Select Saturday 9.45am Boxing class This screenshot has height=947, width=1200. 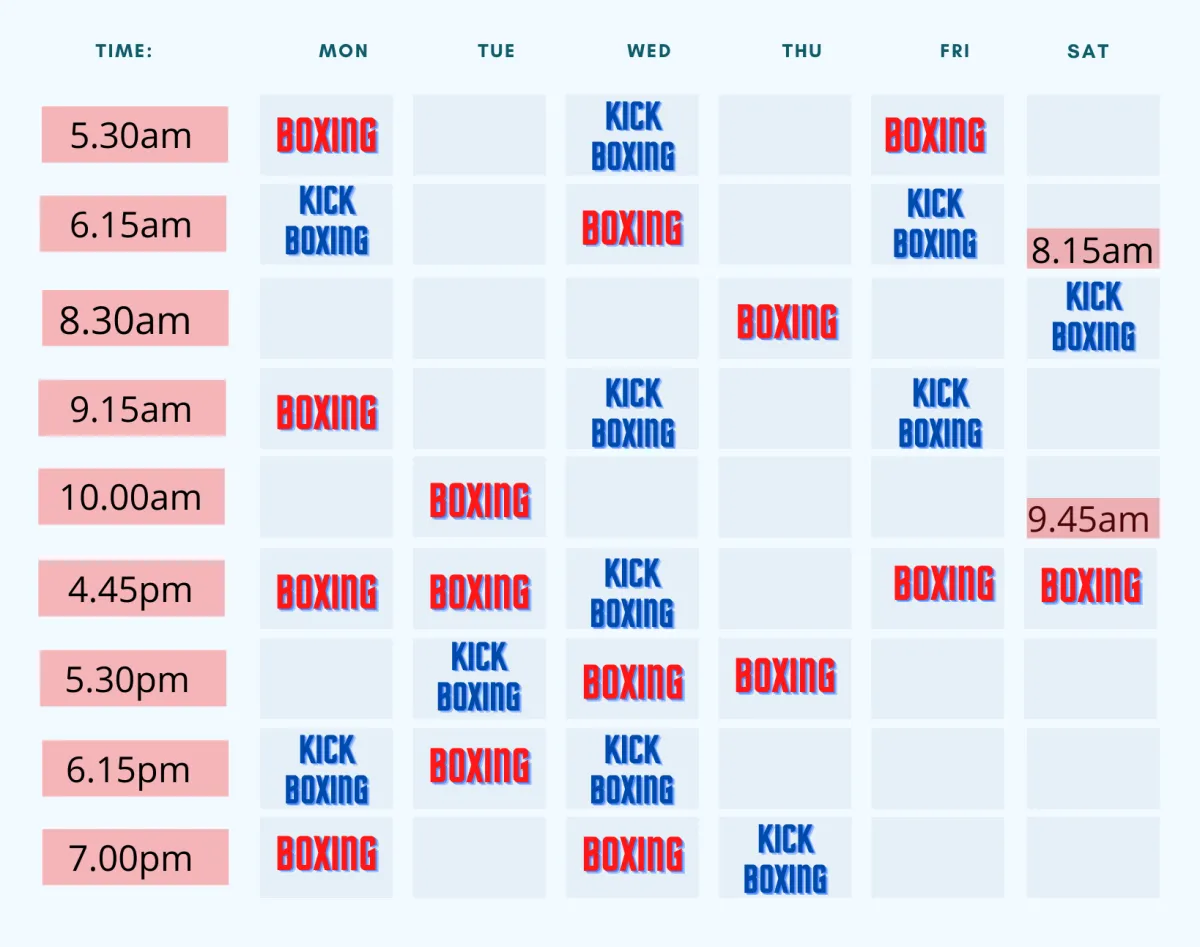coord(1091,588)
